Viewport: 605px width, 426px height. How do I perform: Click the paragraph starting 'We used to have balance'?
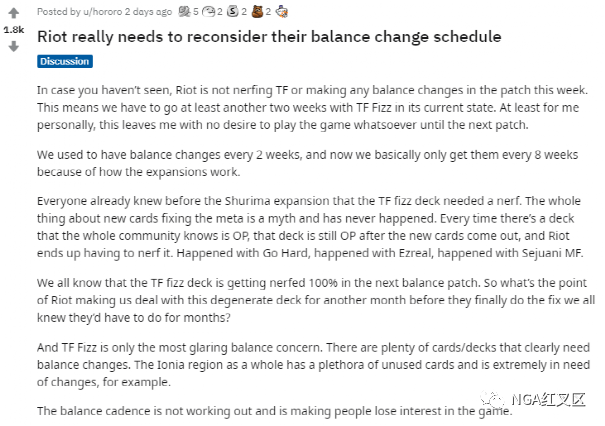click(x=308, y=163)
